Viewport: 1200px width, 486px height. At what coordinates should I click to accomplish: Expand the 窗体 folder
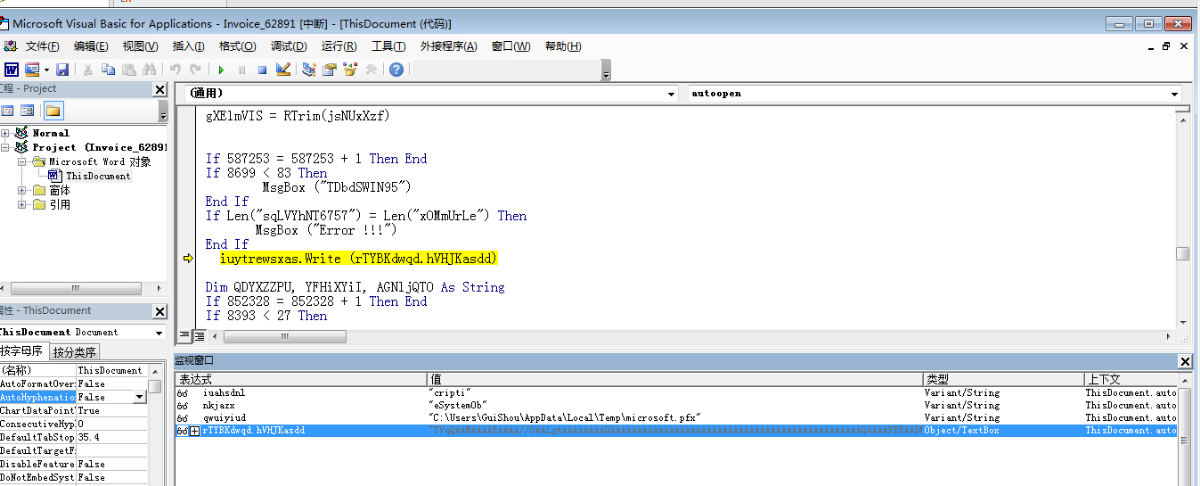click(x=23, y=190)
